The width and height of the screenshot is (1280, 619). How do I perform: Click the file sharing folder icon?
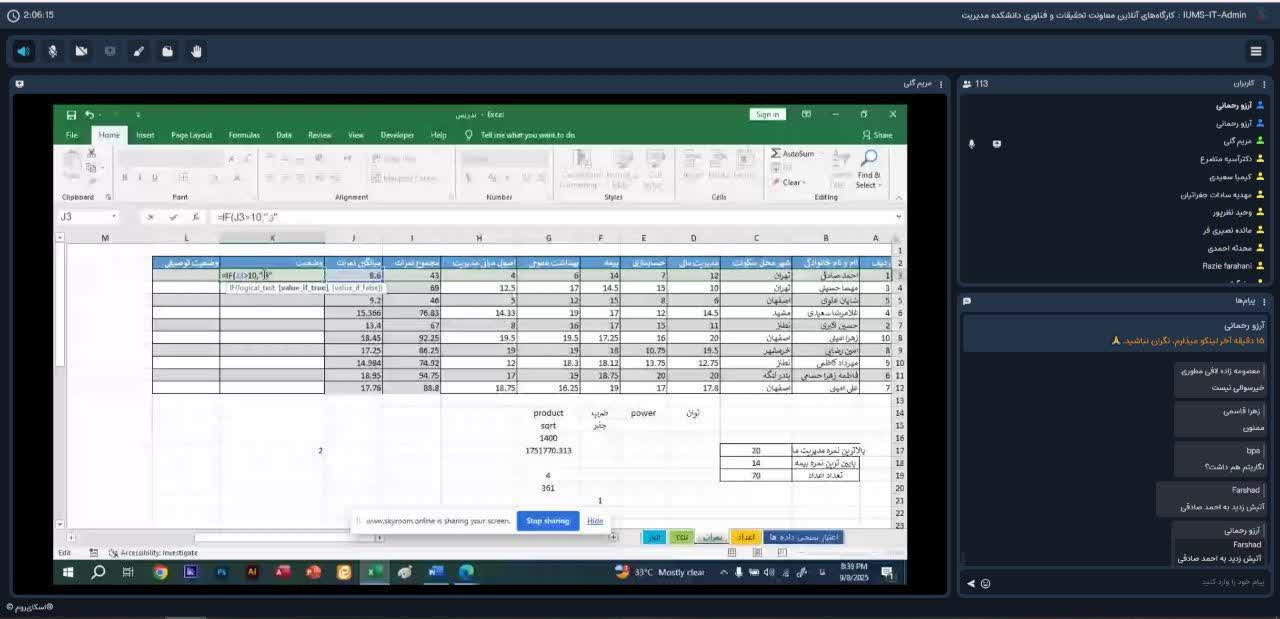pos(168,51)
